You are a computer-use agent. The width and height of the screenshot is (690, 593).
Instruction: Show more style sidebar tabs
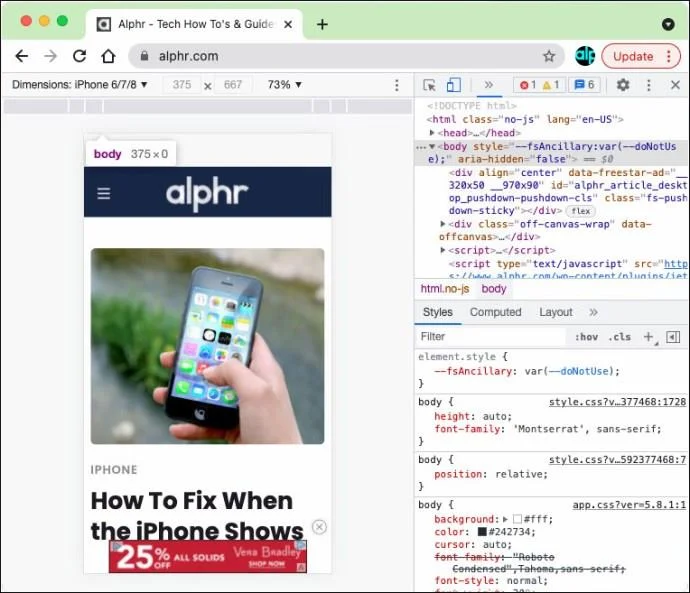pos(593,312)
